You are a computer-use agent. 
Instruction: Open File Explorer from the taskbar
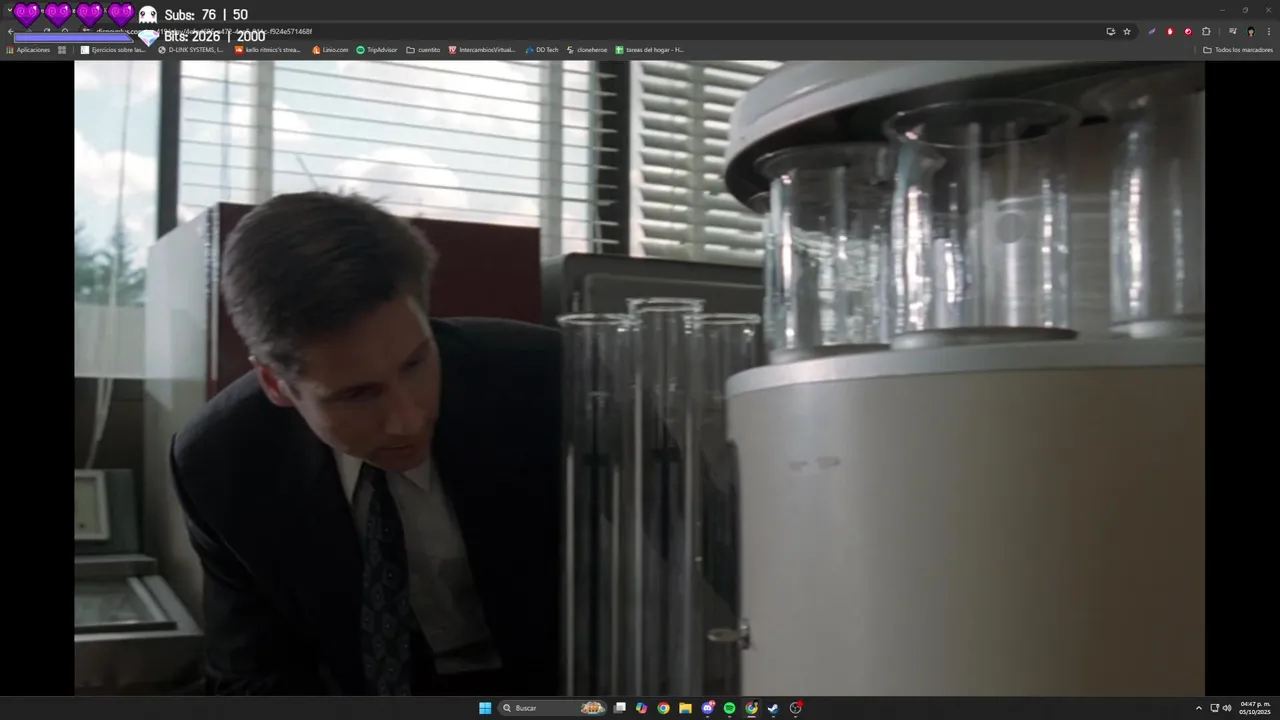pos(685,708)
